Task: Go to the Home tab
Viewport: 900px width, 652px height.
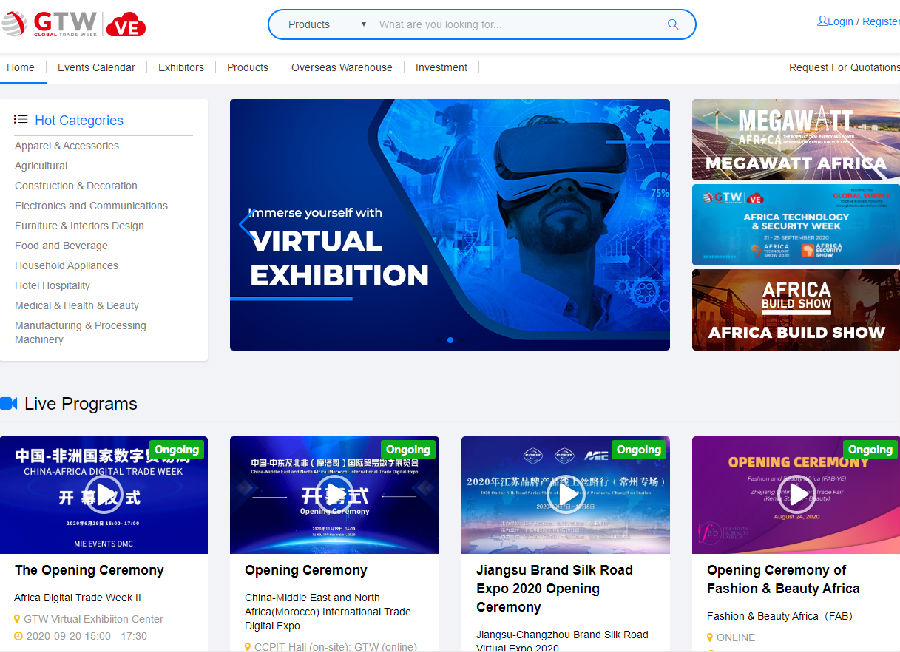Action: pyautogui.click(x=20, y=67)
